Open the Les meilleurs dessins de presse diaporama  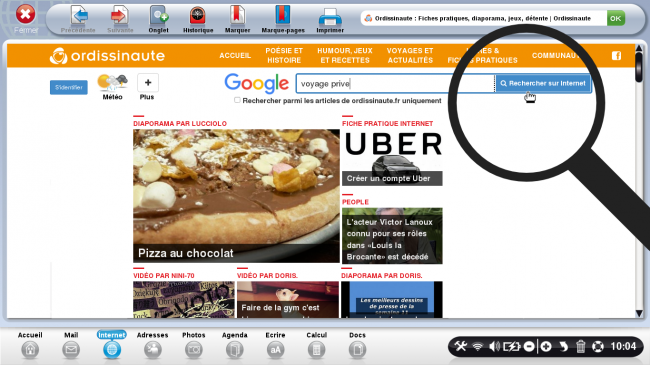tap(392, 299)
